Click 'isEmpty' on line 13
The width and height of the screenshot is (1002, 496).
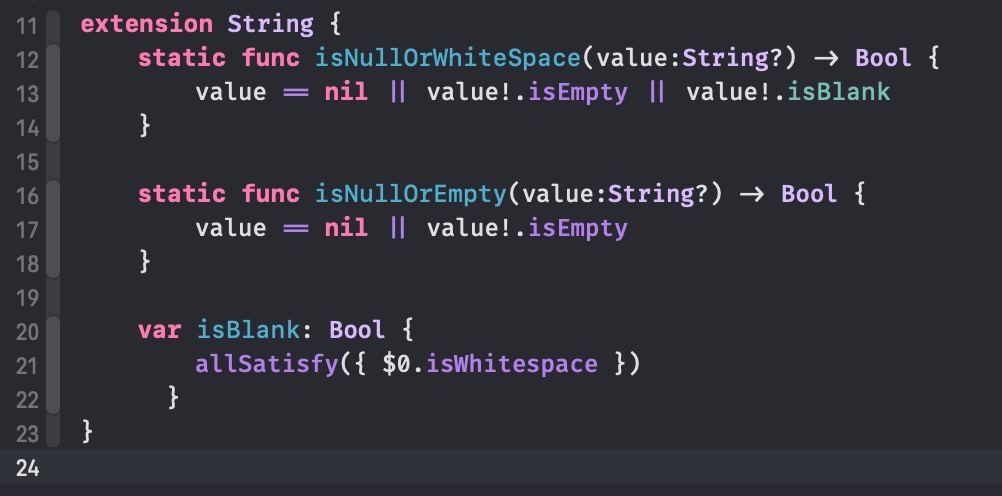578,93
